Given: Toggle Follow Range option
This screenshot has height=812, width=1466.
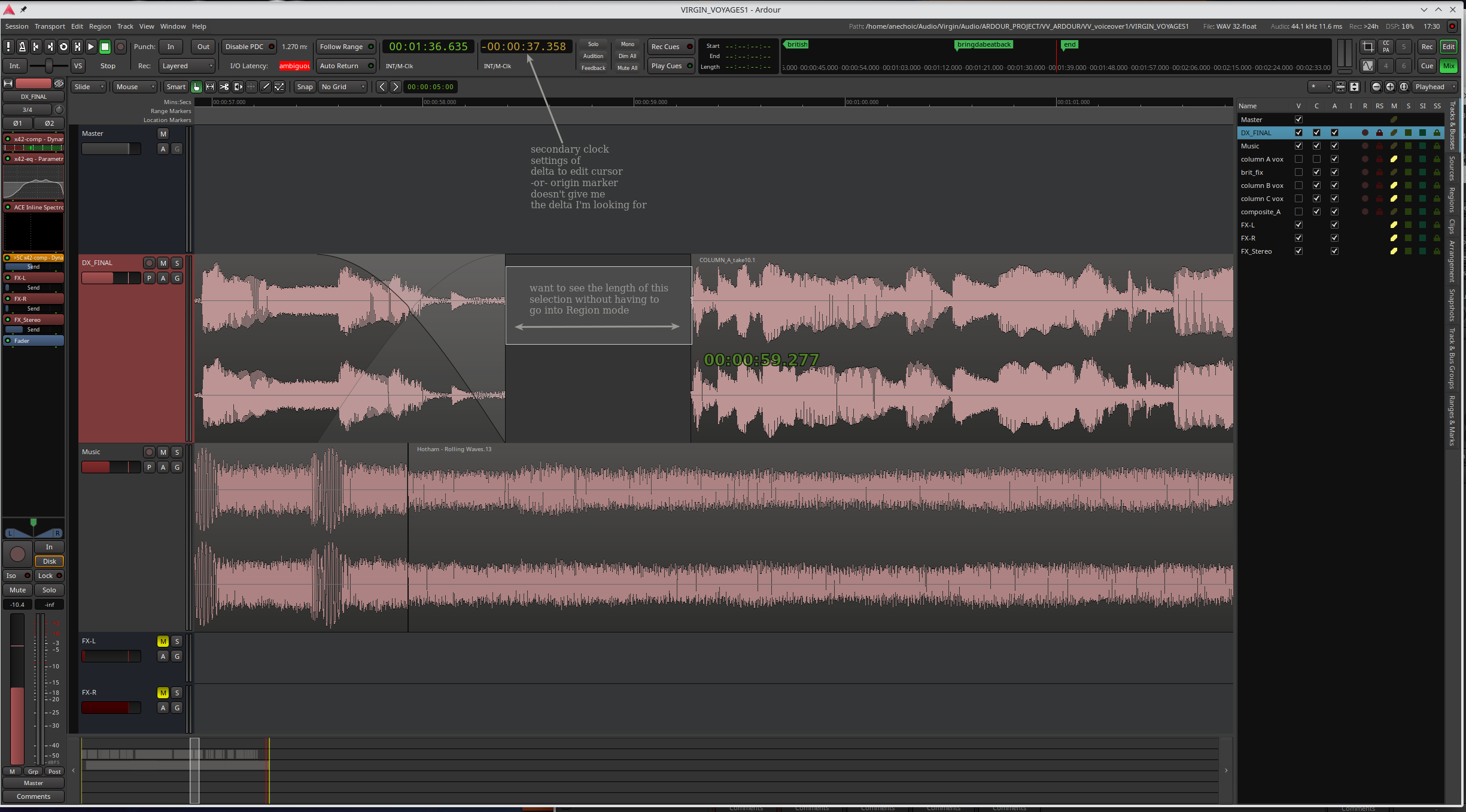Looking at the screenshot, I should point(345,47).
